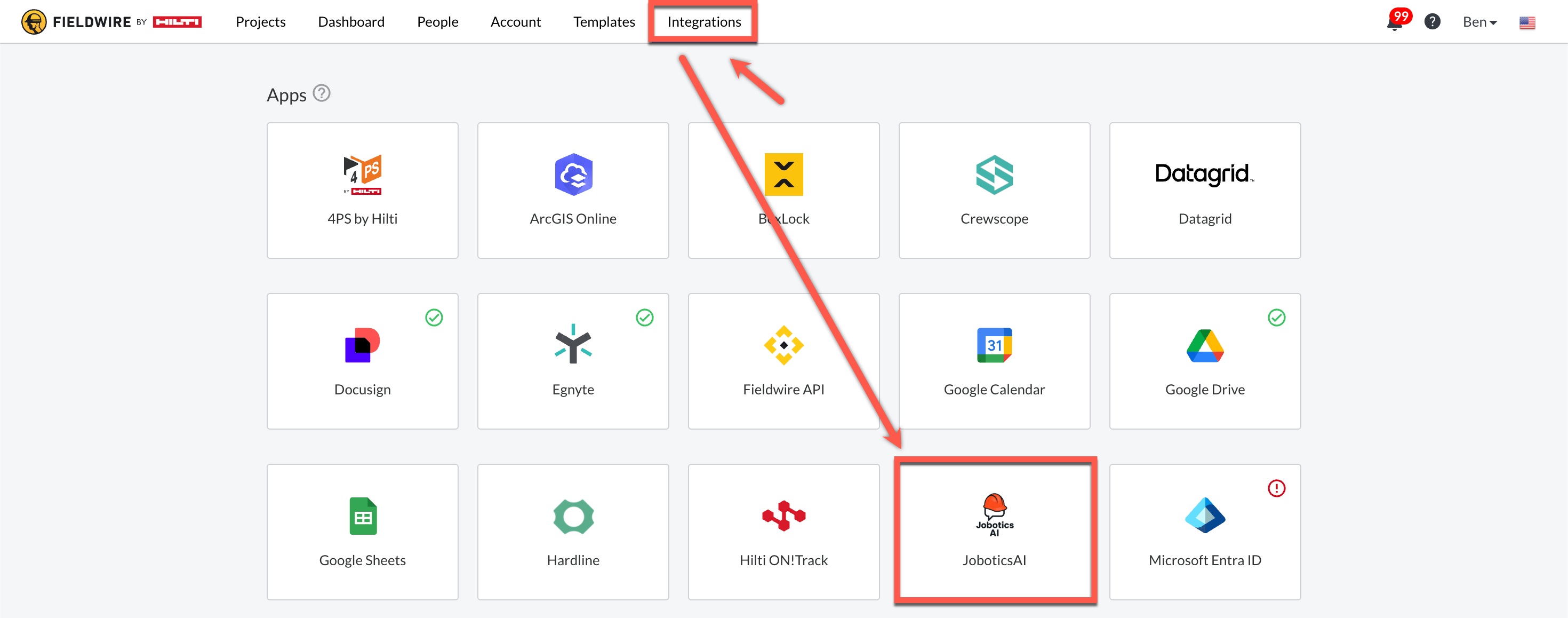Open the help question mark icon in header
Image resolution: width=1568 pixels, height=618 pixels.
click(1432, 22)
